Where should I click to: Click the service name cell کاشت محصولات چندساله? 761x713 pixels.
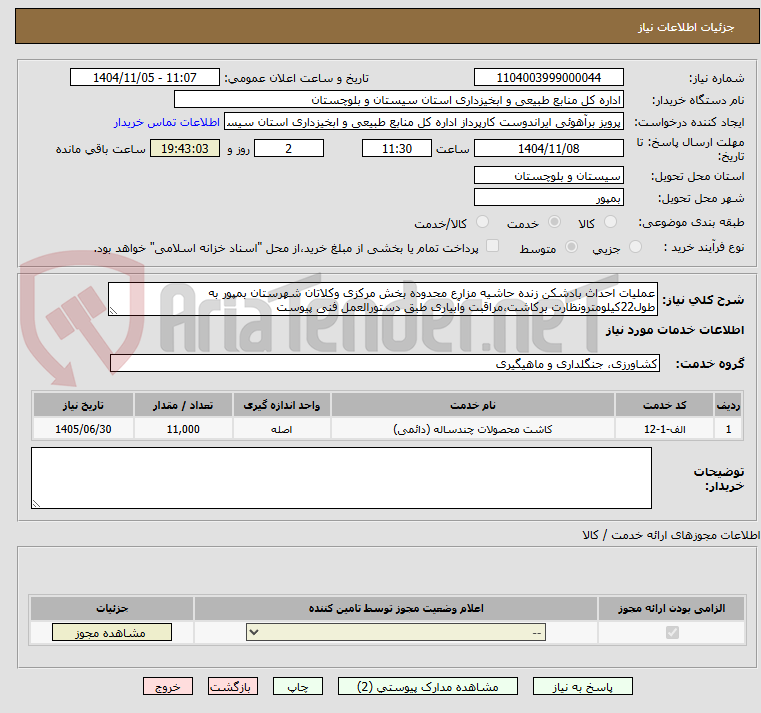point(473,430)
